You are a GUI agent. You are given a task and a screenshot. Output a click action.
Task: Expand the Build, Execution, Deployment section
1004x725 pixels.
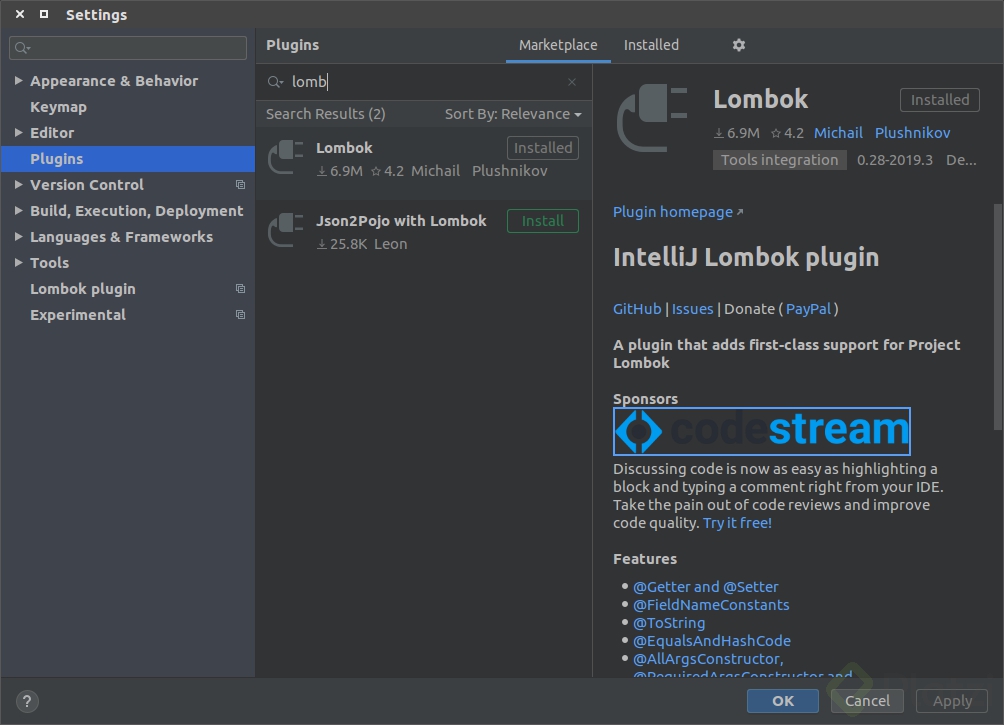click(19, 211)
